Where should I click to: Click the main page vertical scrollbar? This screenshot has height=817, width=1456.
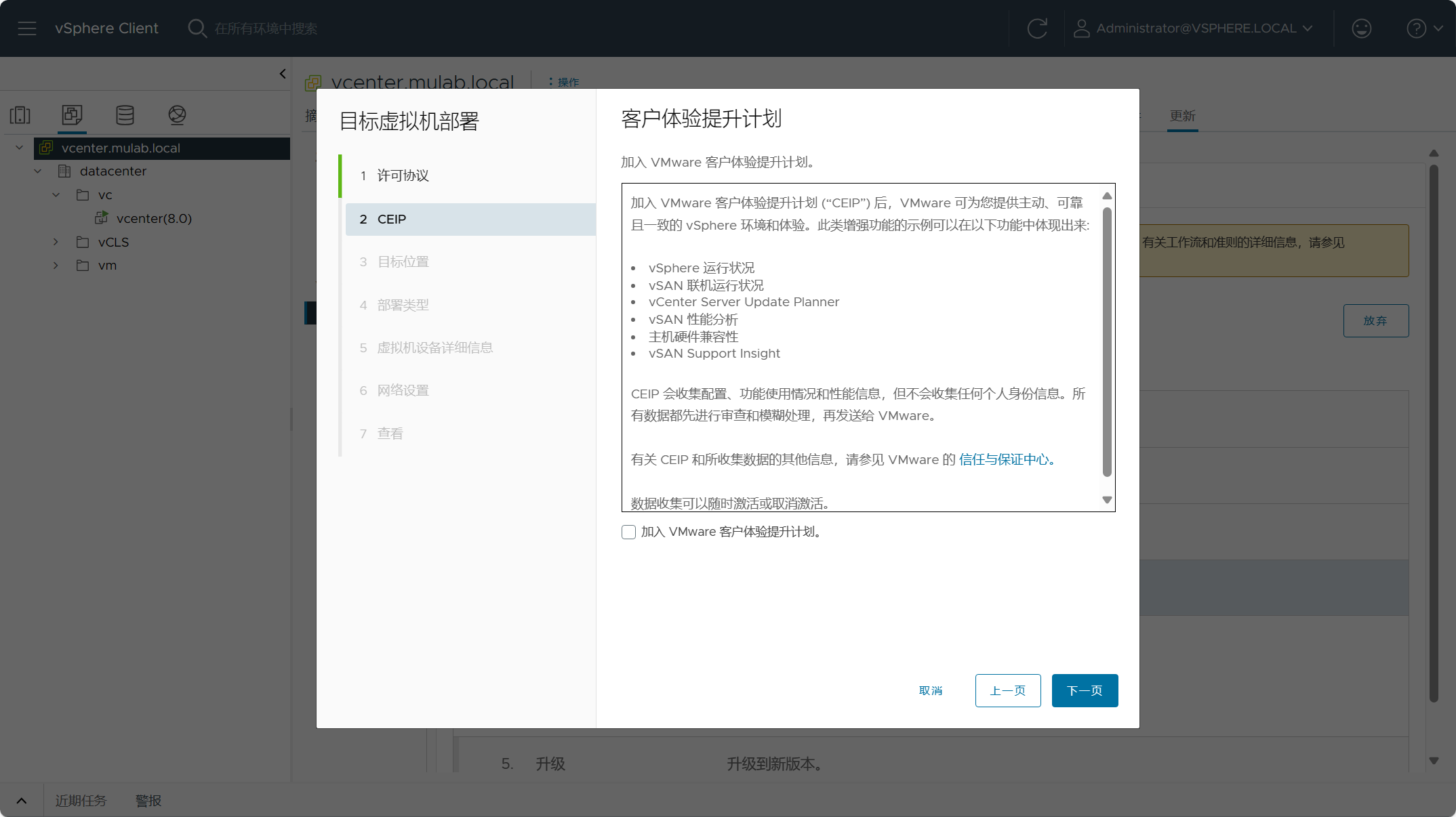(x=1434, y=434)
